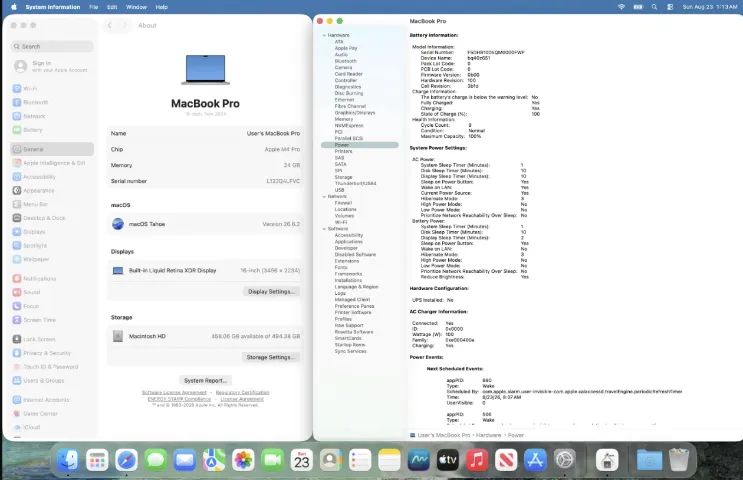Image resolution: width=743 pixels, height=480 pixels.
Task: Open the Photos app in the Dock
Action: pos(243,460)
